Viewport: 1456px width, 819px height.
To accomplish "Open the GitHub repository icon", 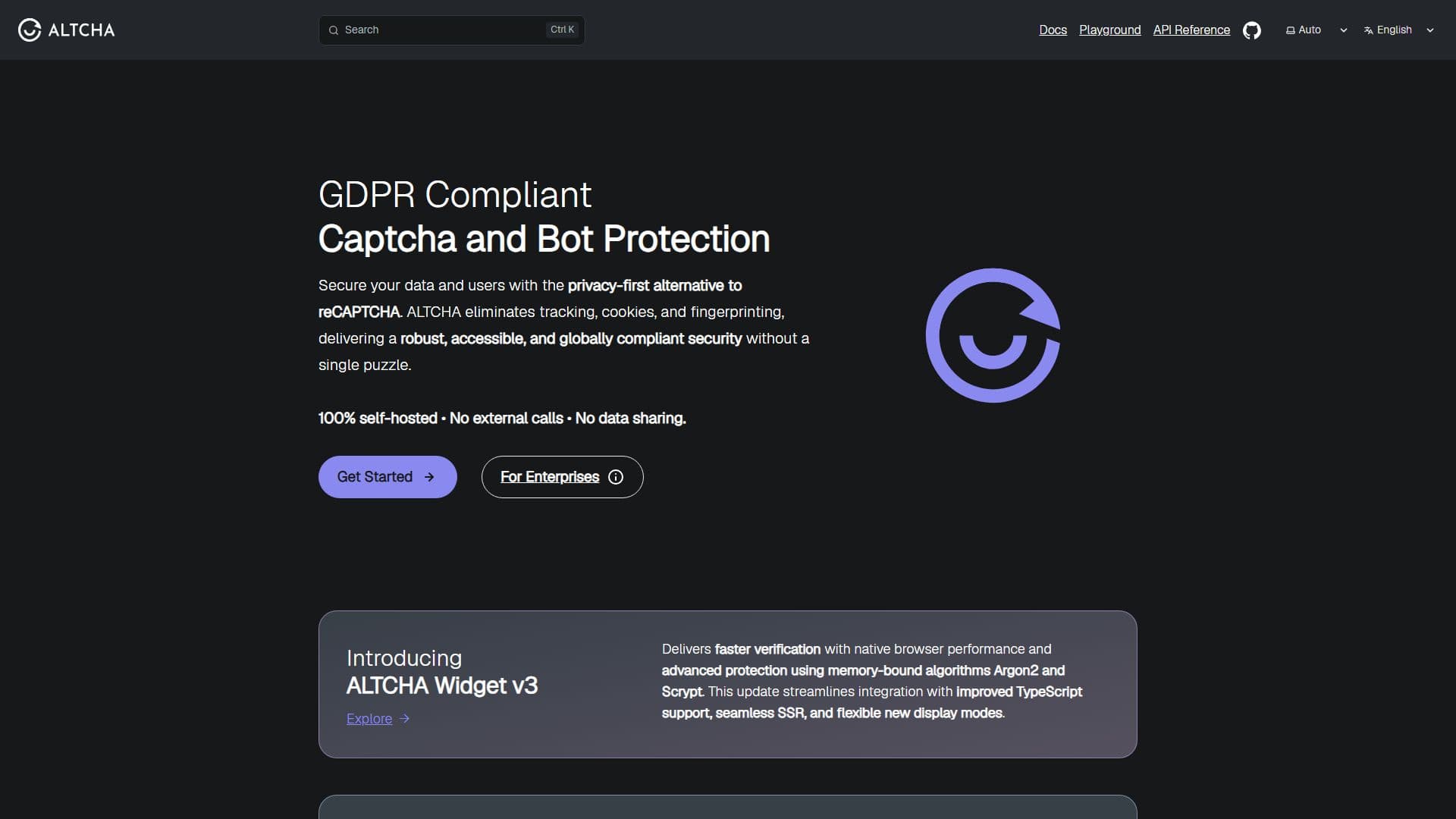I will pyautogui.click(x=1252, y=30).
